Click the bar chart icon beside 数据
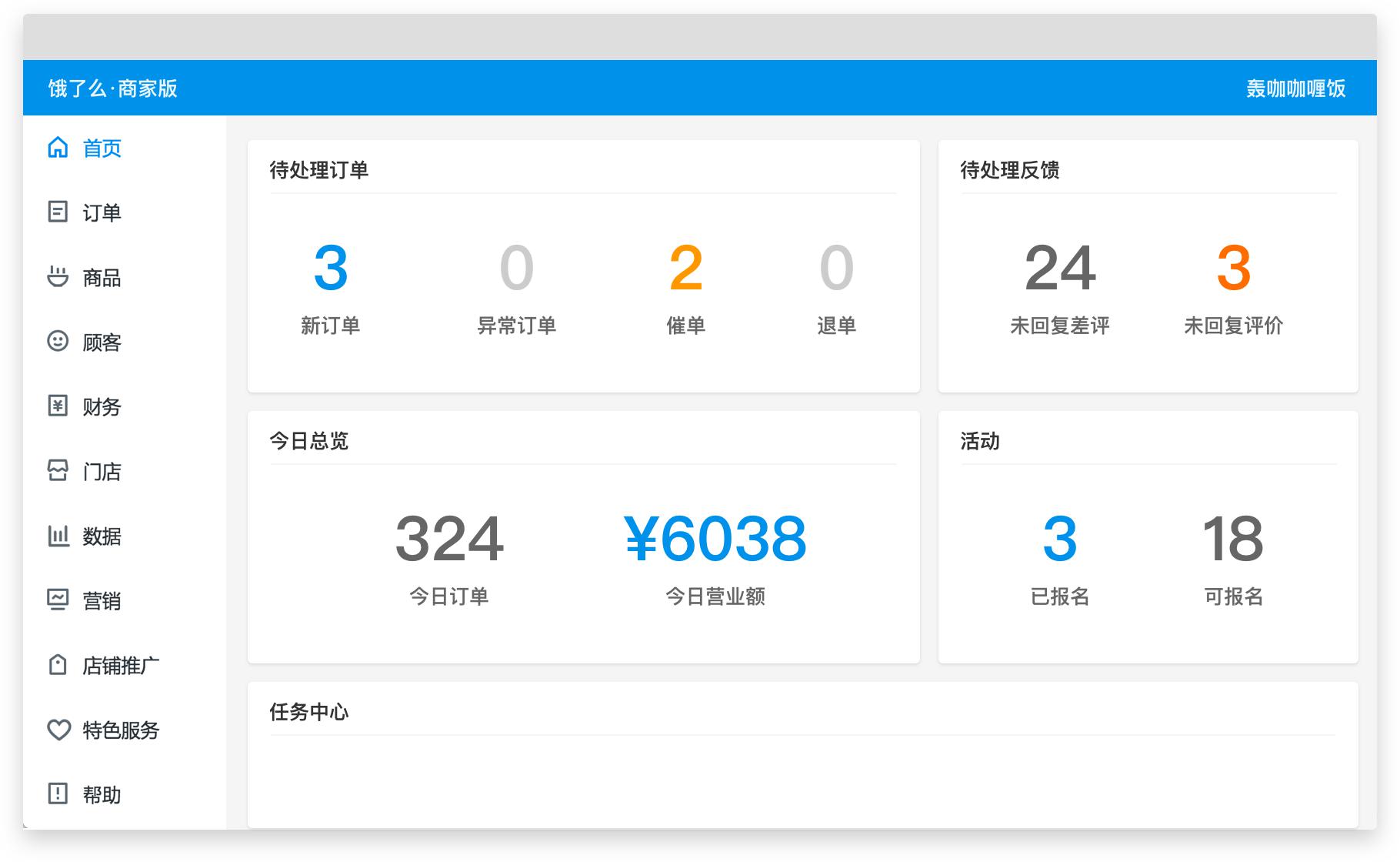 click(58, 535)
